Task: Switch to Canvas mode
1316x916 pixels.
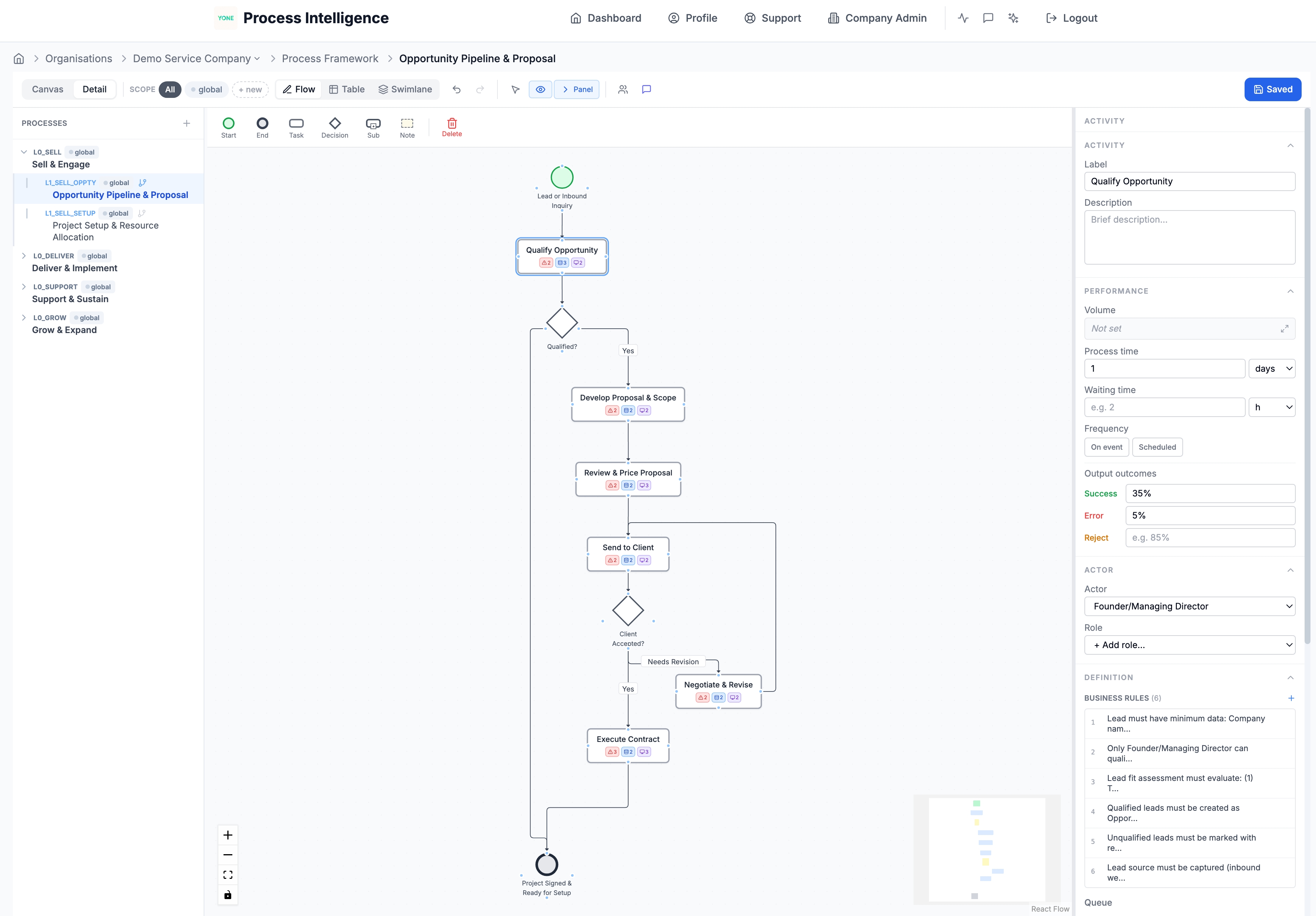Action: coord(47,89)
